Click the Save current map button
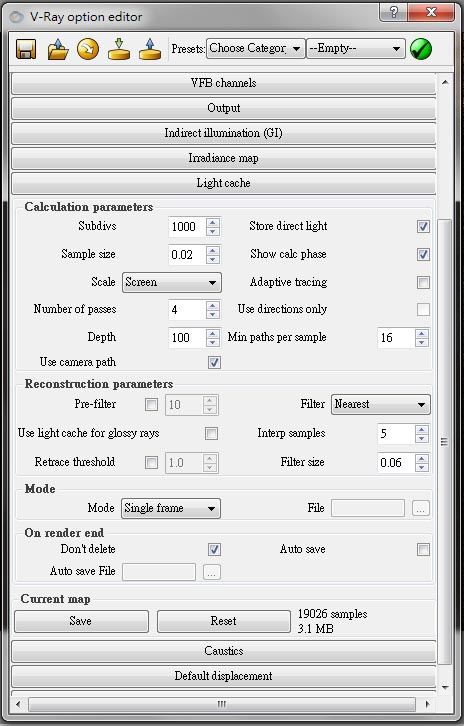 click(81, 621)
